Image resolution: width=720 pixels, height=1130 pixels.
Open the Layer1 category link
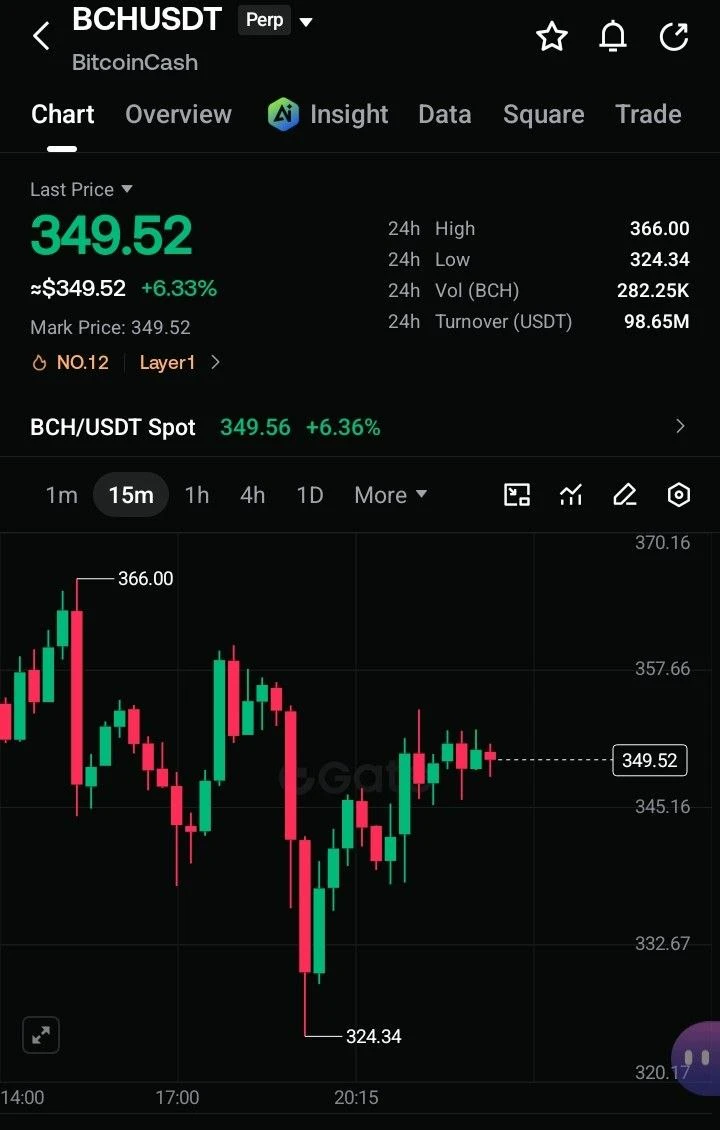click(167, 362)
